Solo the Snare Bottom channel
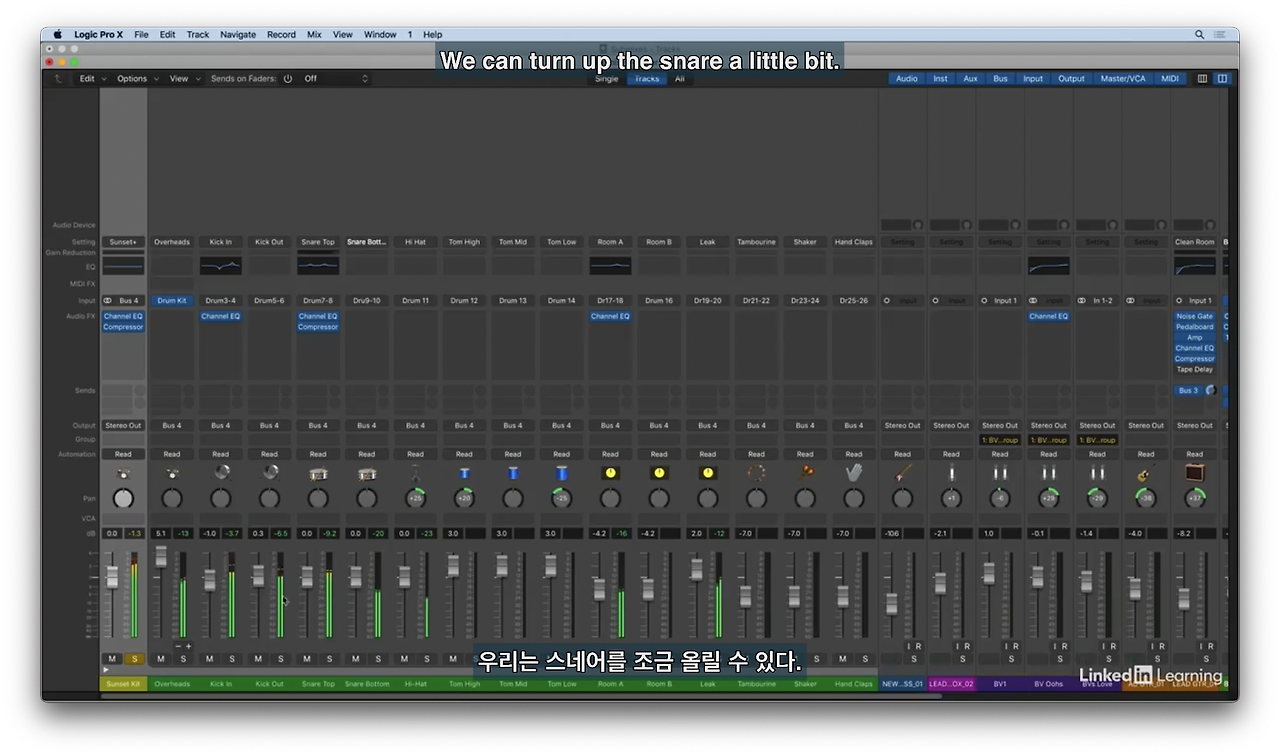The height and width of the screenshot is (756, 1280). point(378,659)
